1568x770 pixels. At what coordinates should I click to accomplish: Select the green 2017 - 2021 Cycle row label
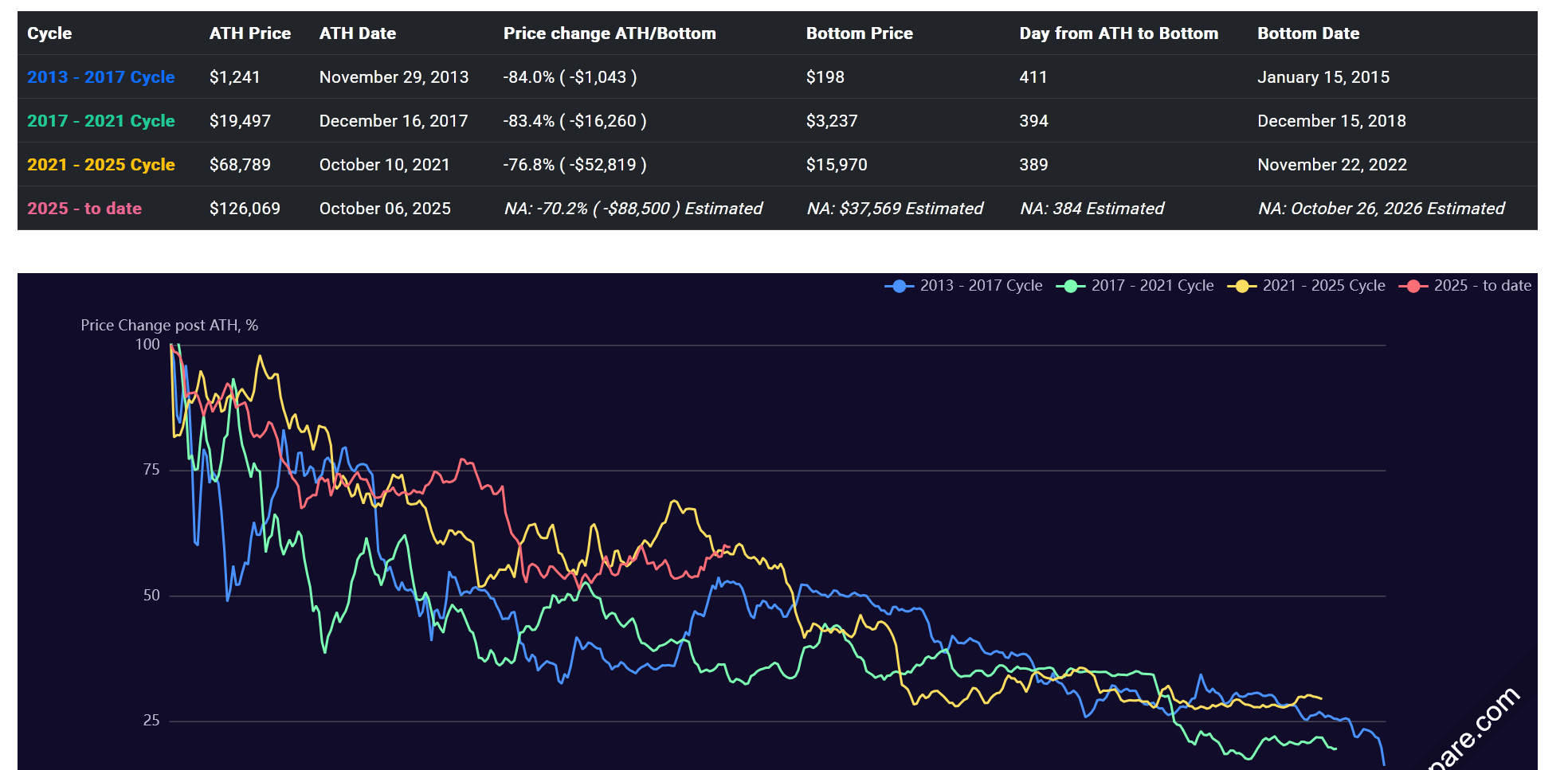pos(101,121)
